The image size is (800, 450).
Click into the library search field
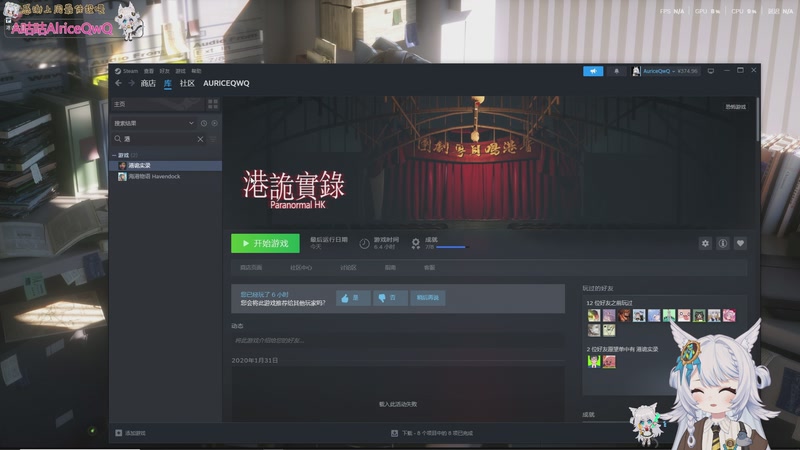(x=158, y=139)
